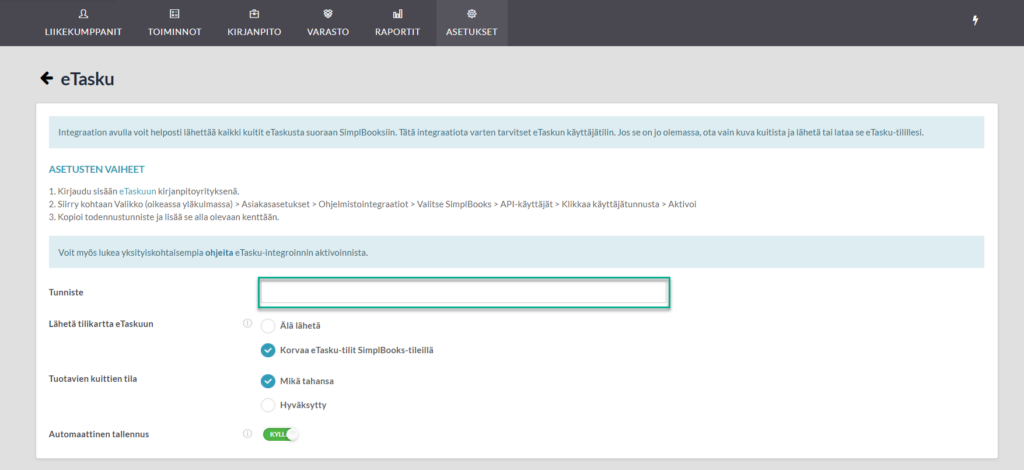
Task: Click the Lähetä tilikartta eTaskuun label
Action: pos(101,323)
